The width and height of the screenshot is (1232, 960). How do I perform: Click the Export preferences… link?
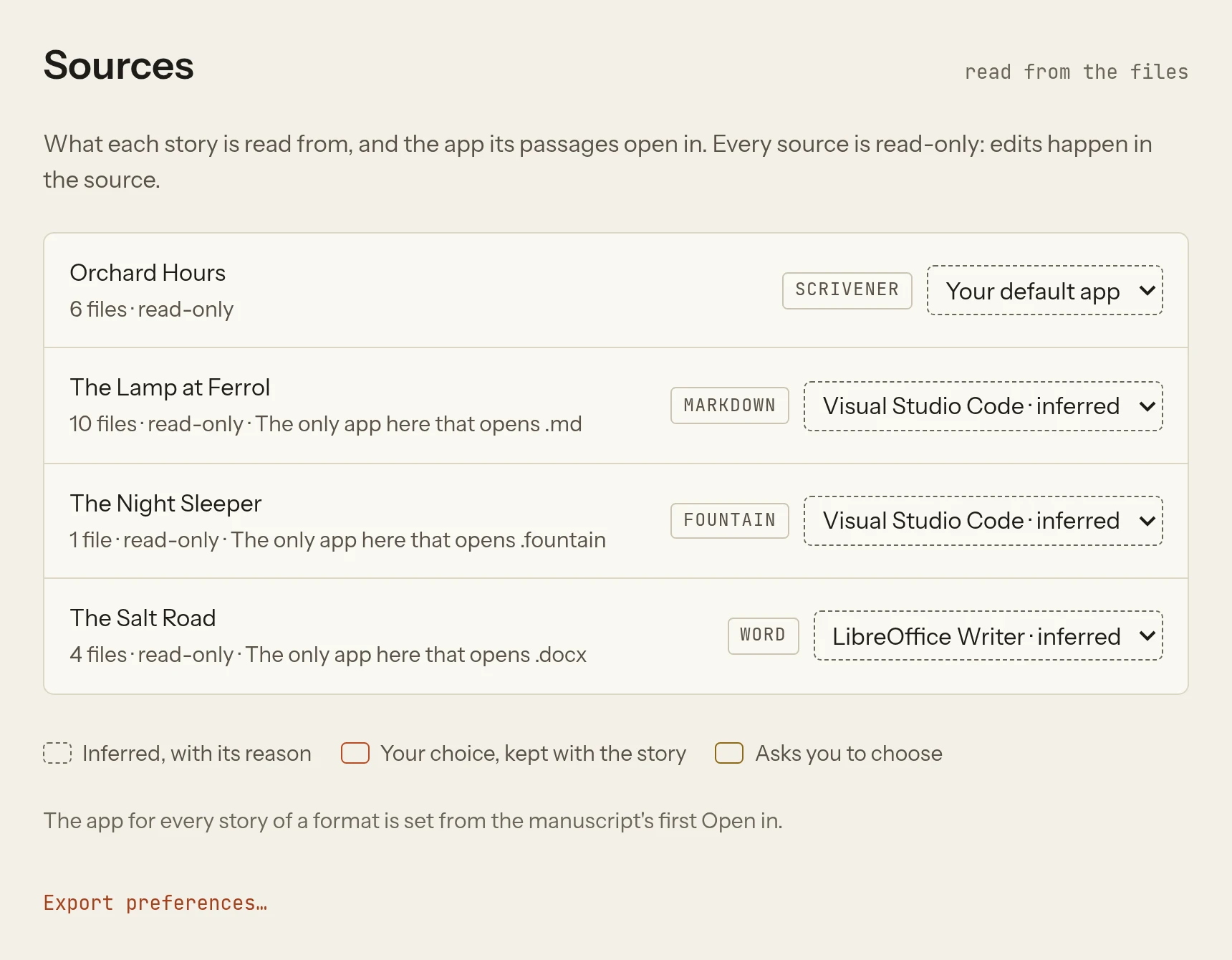tap(155, 903)
